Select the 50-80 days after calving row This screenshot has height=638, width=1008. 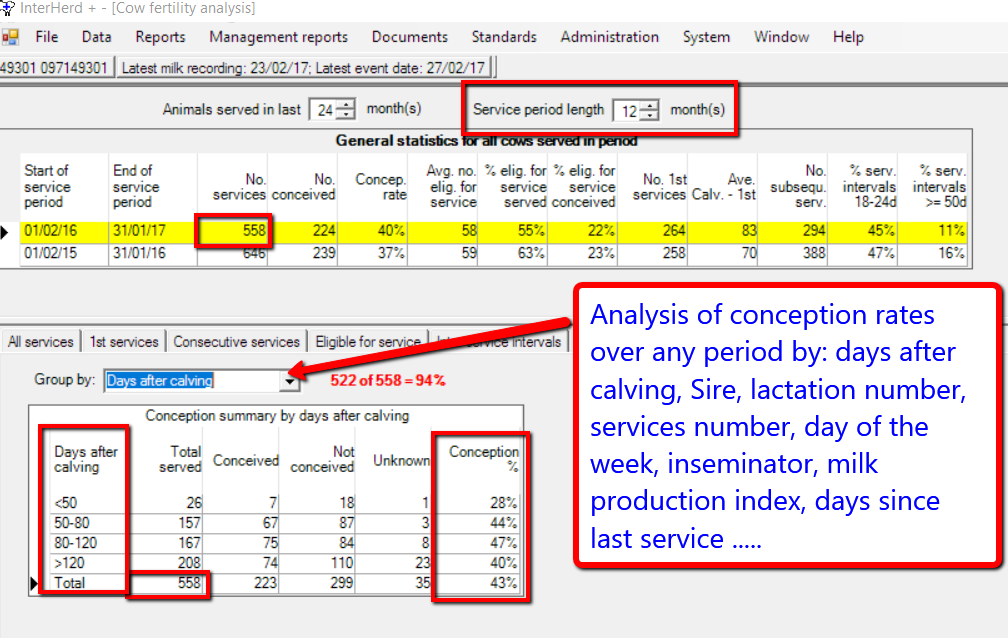click(286, 523)
